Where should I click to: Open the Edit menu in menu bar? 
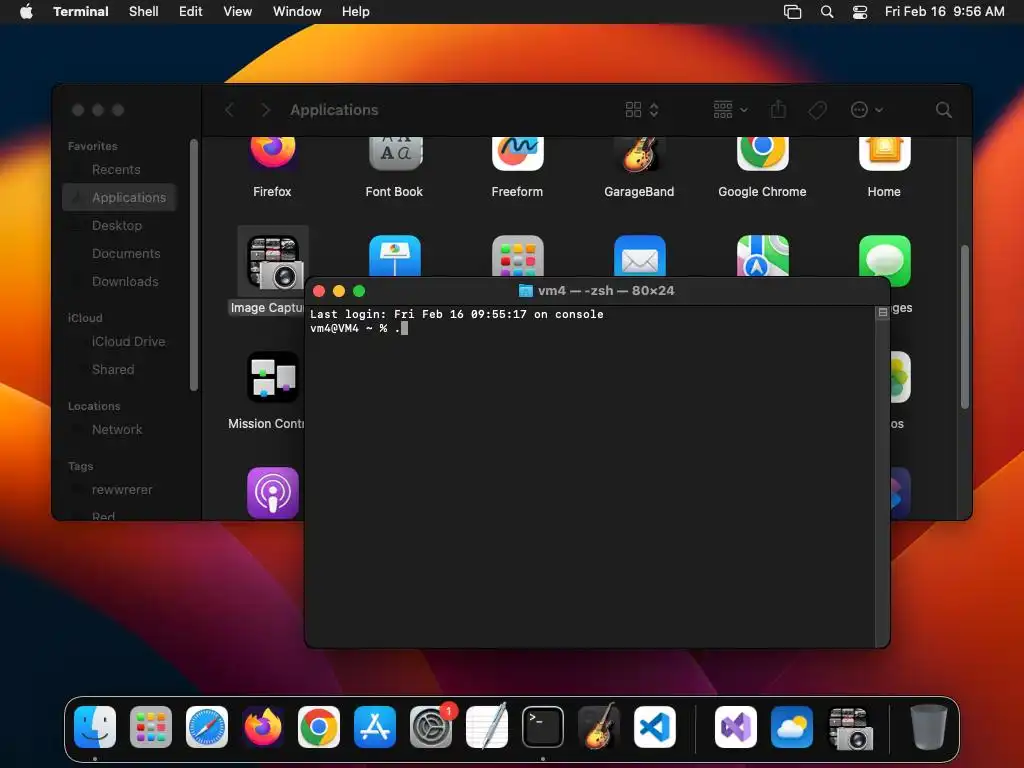[191, 12]
